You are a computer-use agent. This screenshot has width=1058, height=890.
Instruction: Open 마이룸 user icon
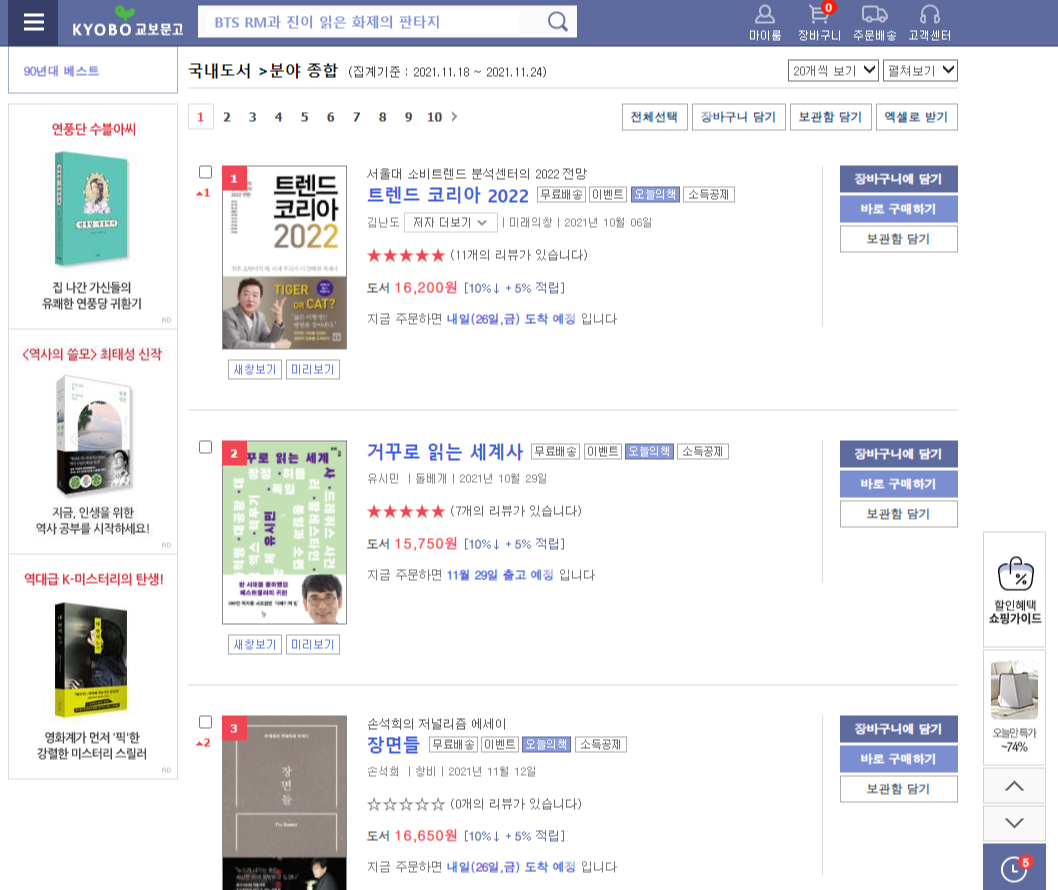click(764, 23)
